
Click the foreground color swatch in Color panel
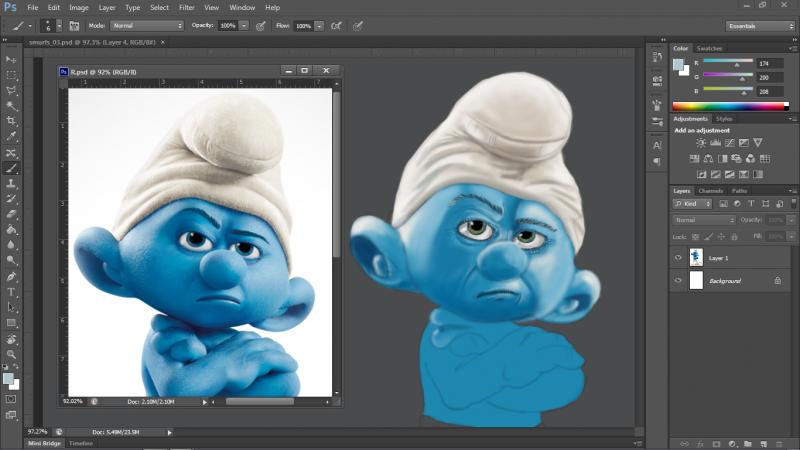coord(678,64)
